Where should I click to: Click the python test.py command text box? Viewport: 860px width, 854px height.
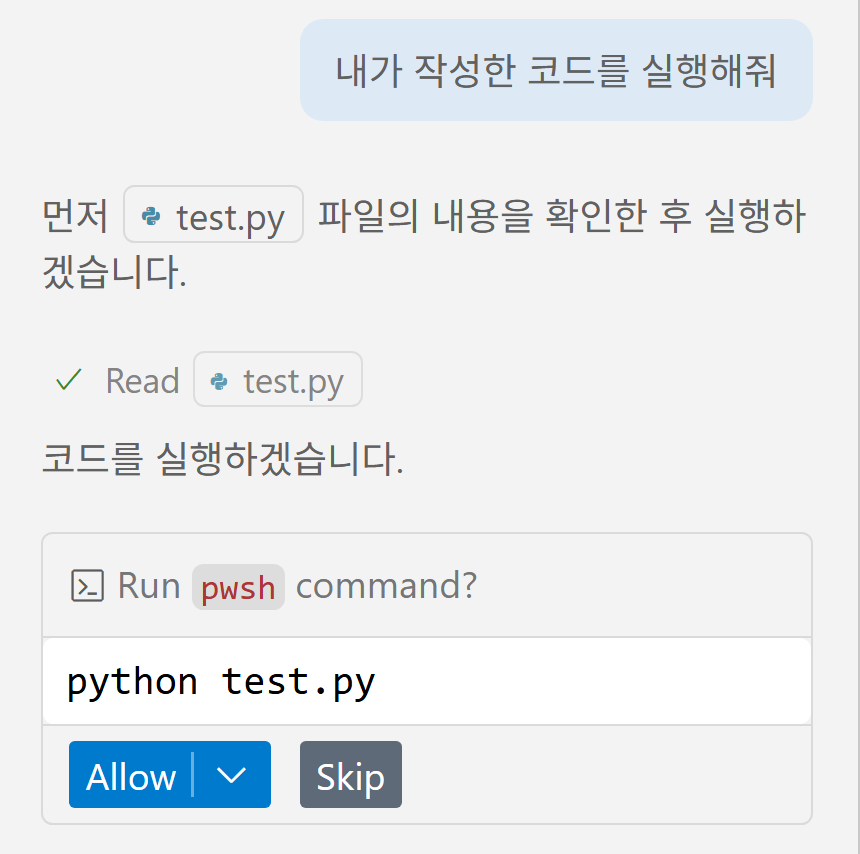coord(427,681)
